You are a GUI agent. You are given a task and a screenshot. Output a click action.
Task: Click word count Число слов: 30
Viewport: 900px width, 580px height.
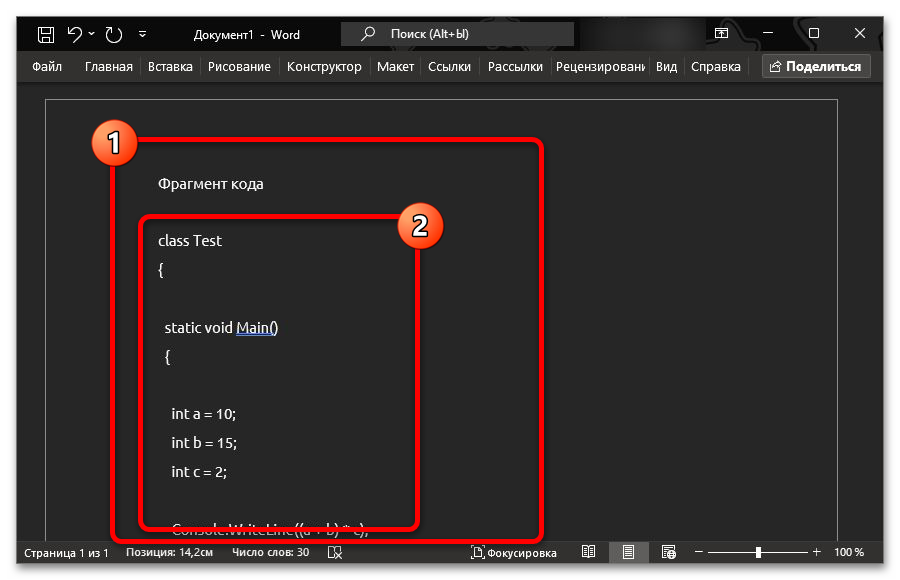270,552
